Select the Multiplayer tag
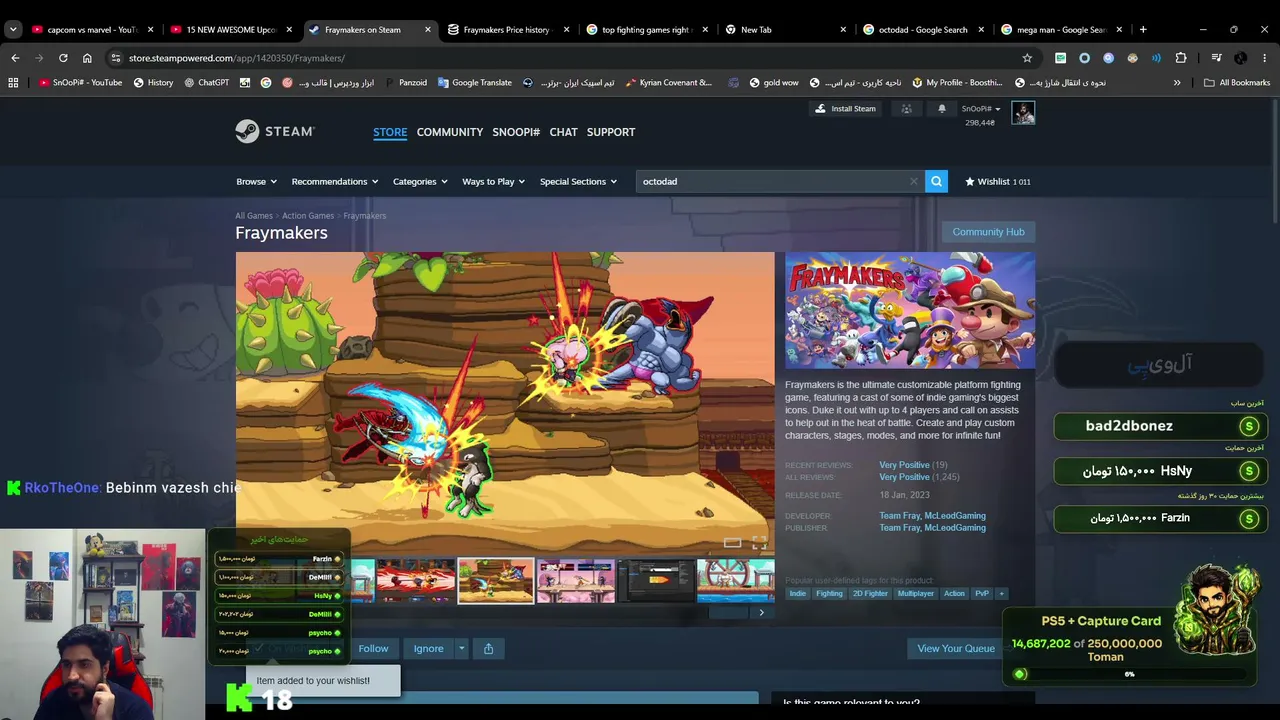The image size is (1280, 720). point(915,593)
